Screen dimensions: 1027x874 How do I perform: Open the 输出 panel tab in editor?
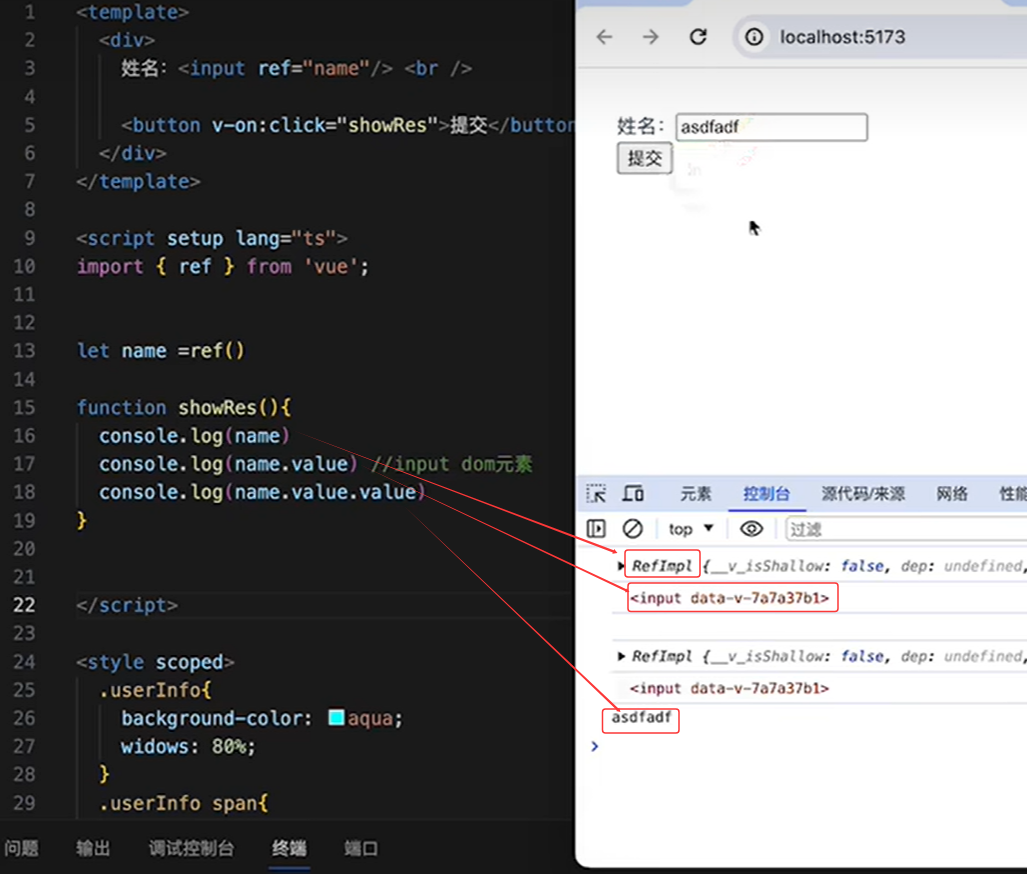(x=93, y=848)
